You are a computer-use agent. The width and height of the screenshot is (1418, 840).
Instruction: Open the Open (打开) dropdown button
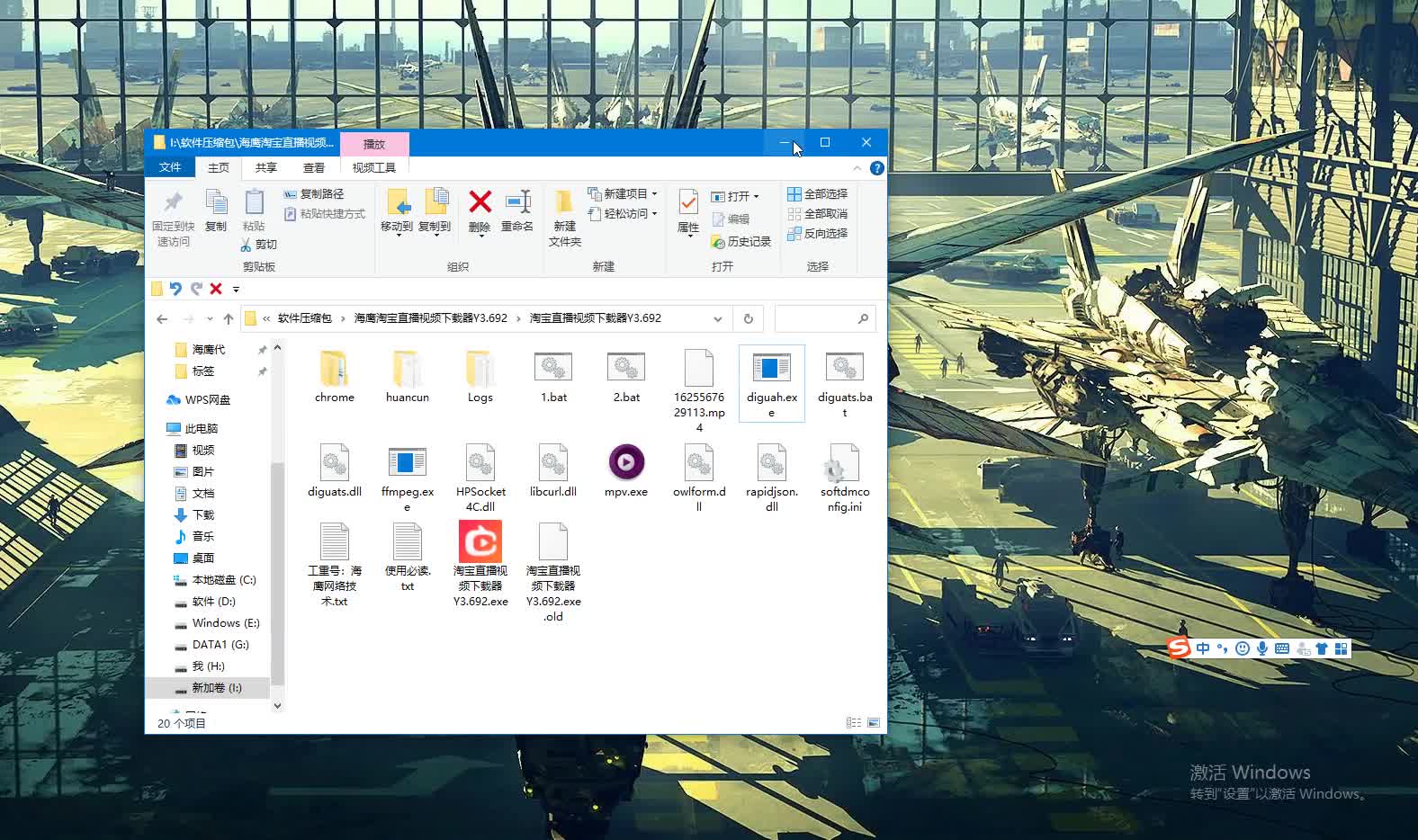735,196
